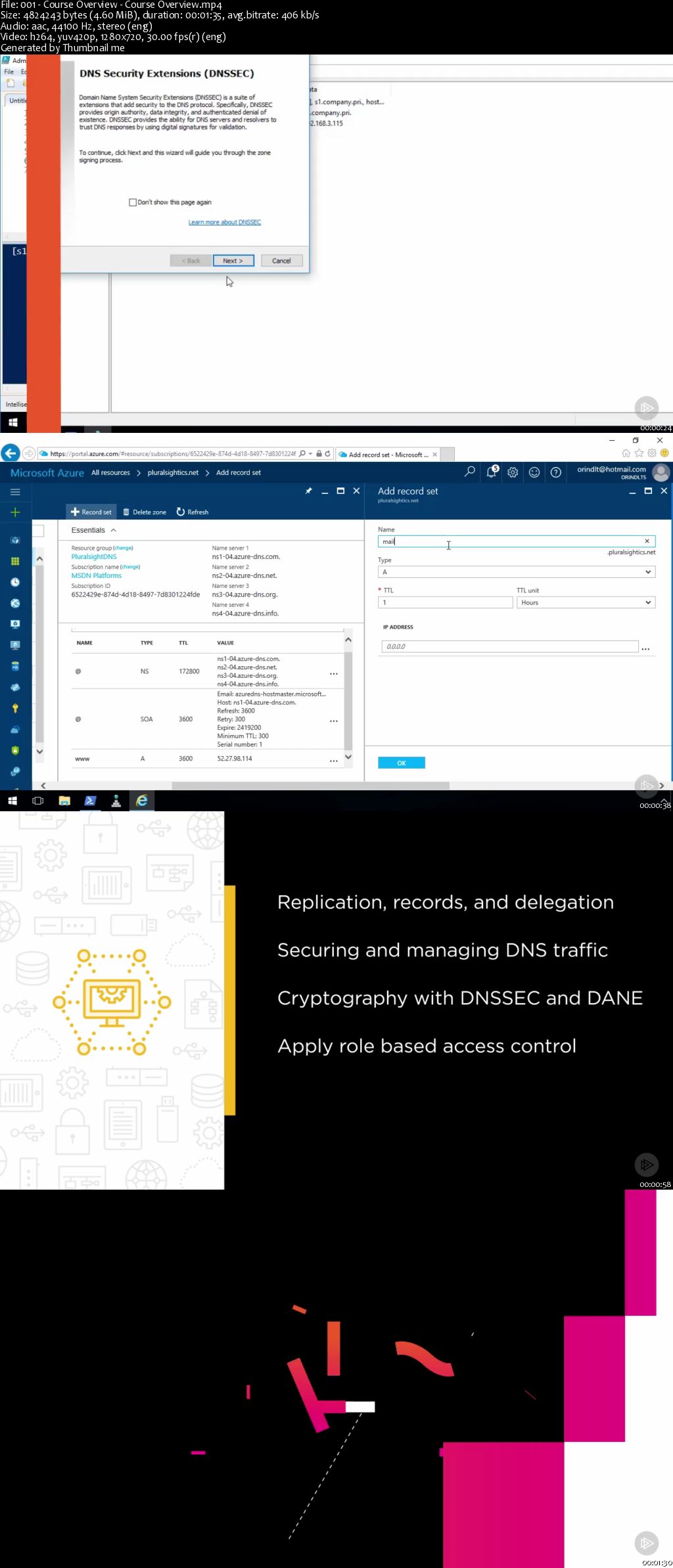Click the browser Back arrow in Azure portal

pos(10,453)
